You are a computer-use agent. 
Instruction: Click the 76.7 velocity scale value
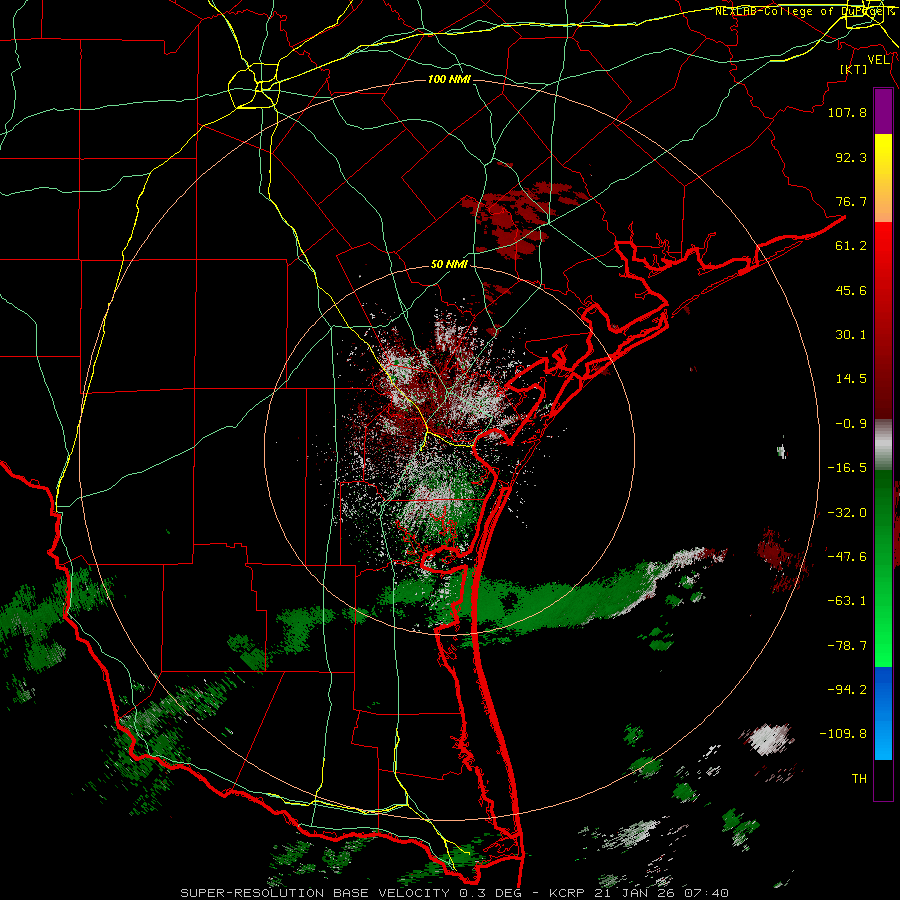851,201
